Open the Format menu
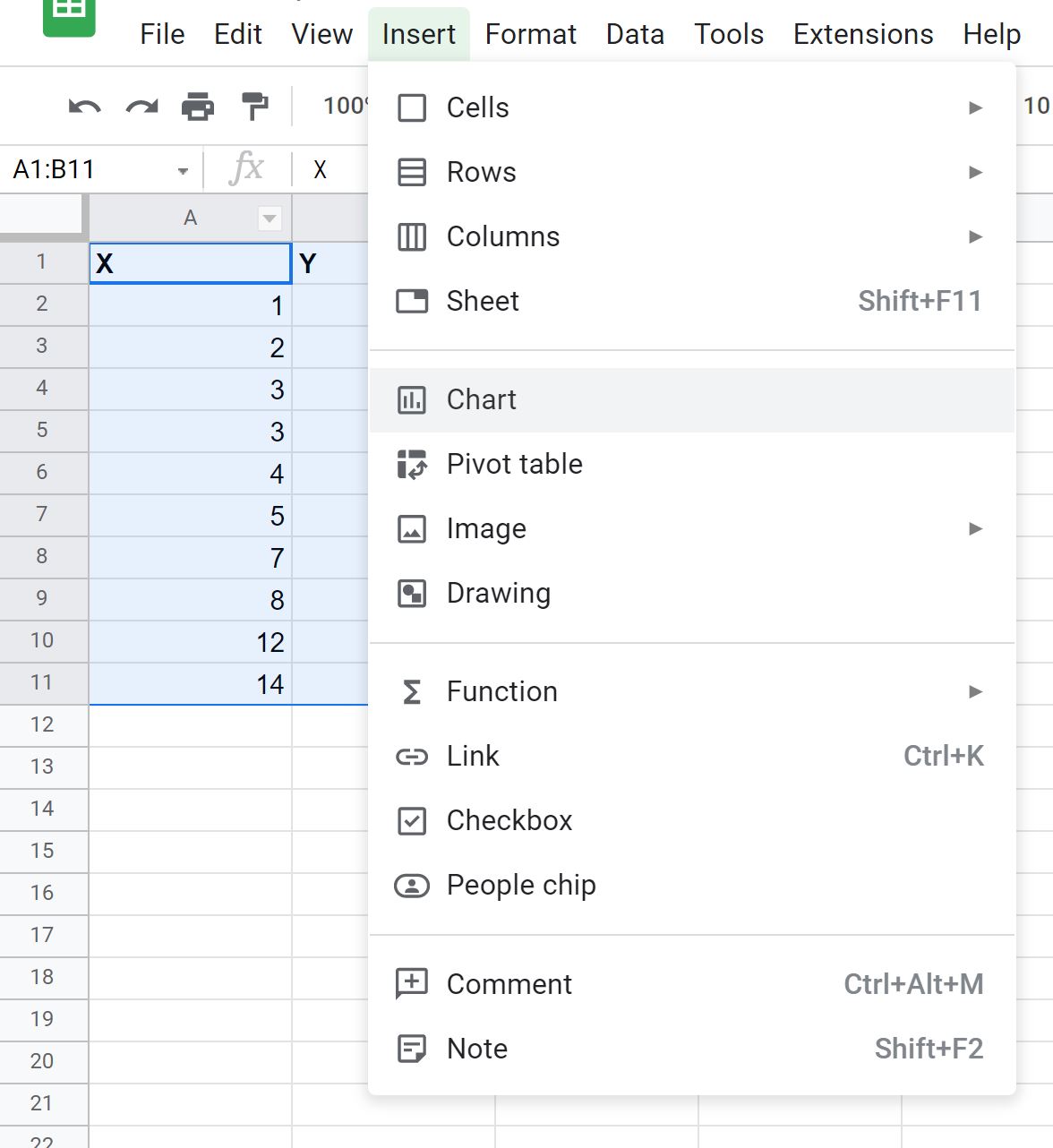1053x1148 pixels. point(531,34)
